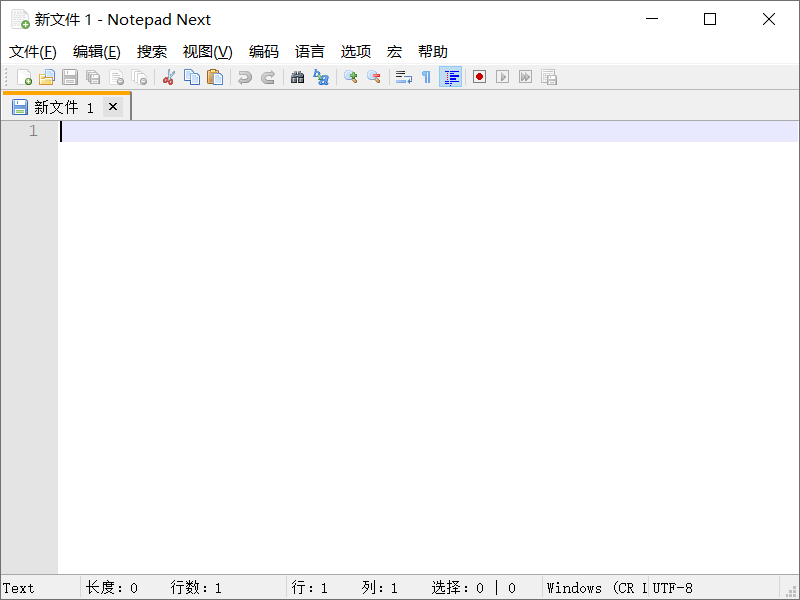Save the current document
This screenshot has height=600, width=800.
69,77
